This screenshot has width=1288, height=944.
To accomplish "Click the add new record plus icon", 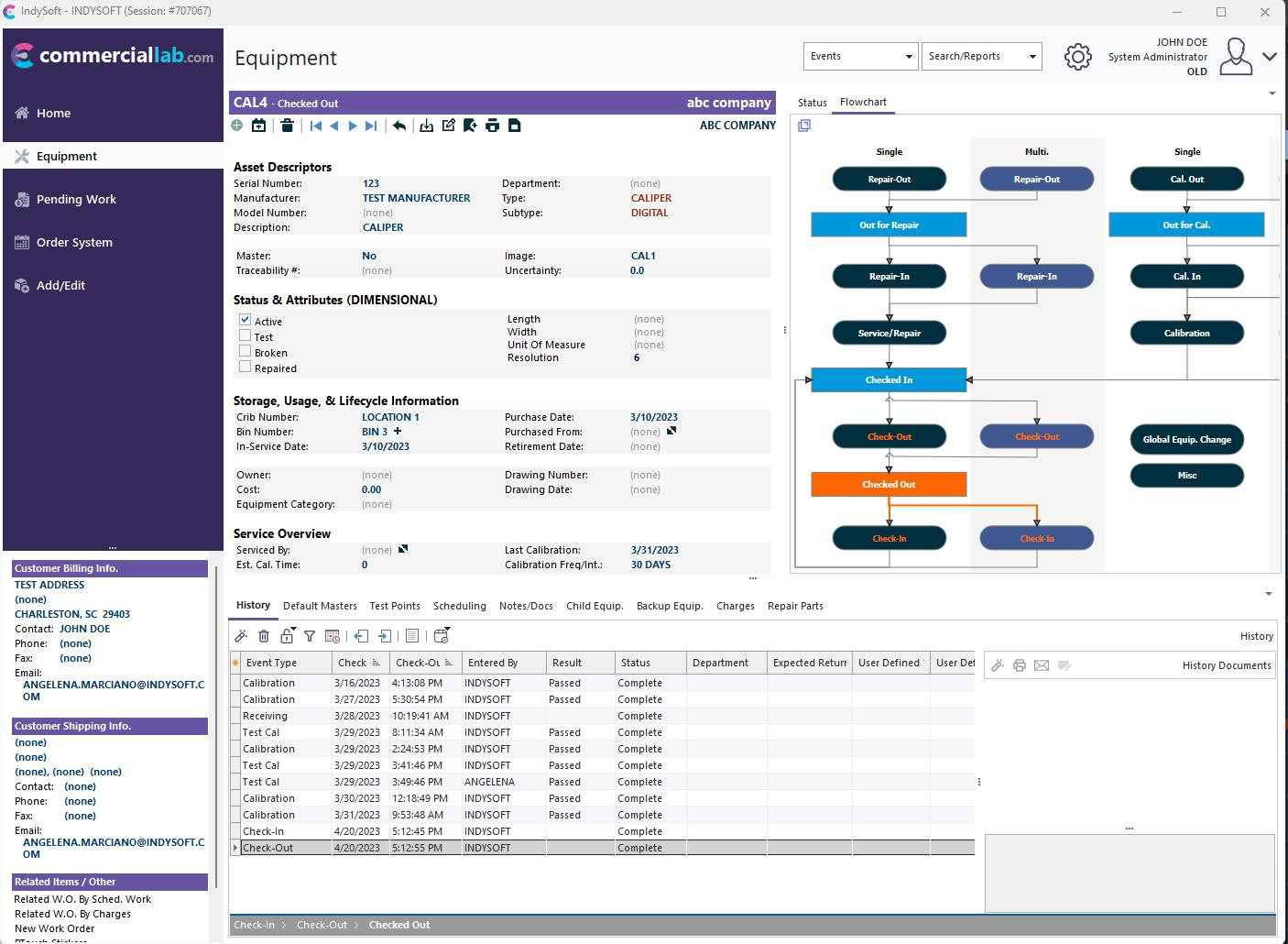I will (x=237, y=126).
